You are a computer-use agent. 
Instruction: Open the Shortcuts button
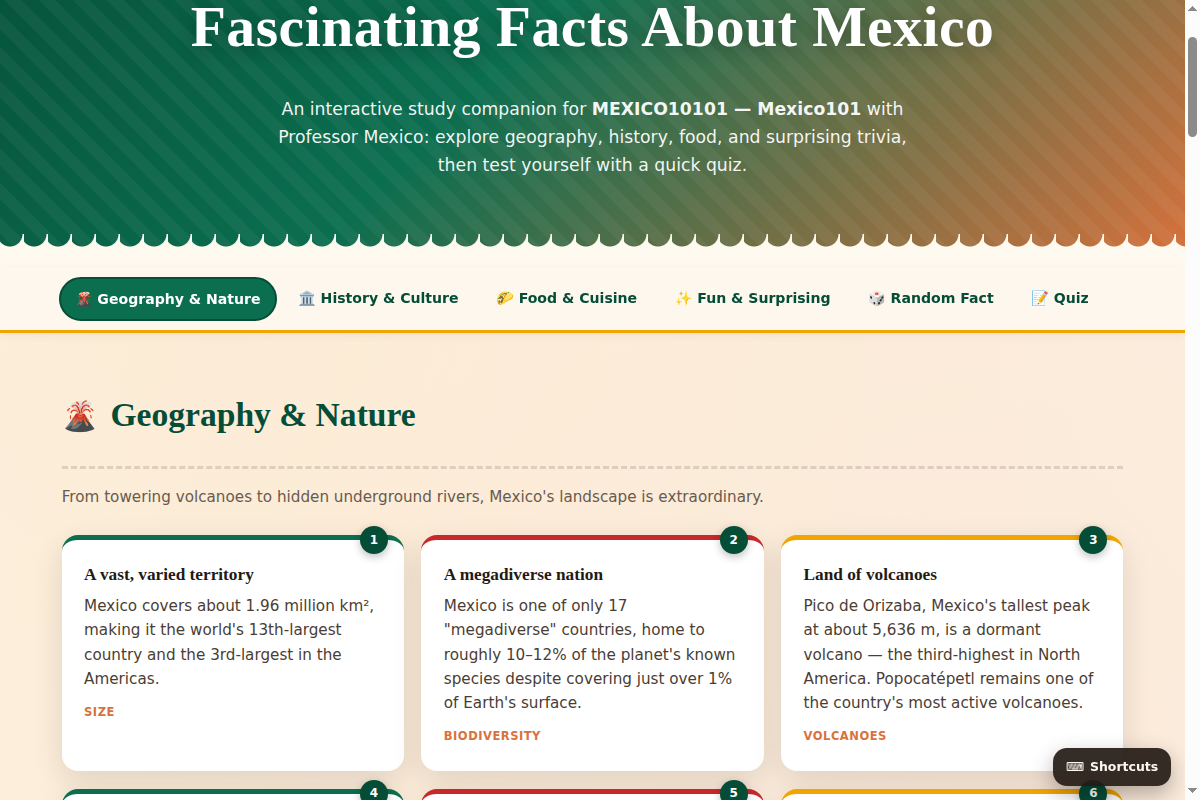1112,767
